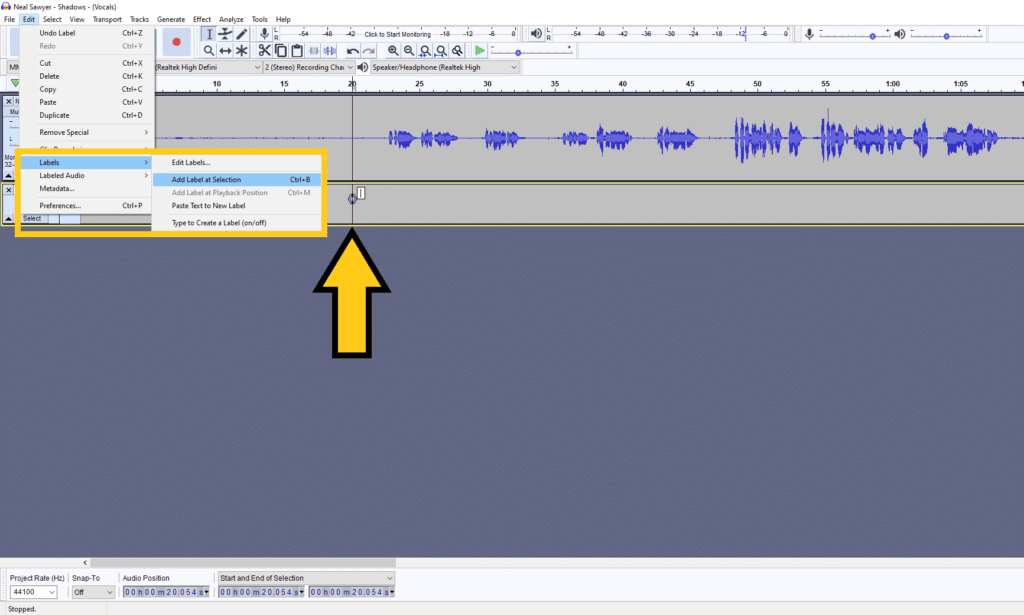Open the Speaker/Headphone playback device dropdown
This screenshot has width=1024, height=615.
(x=443, y=67)
